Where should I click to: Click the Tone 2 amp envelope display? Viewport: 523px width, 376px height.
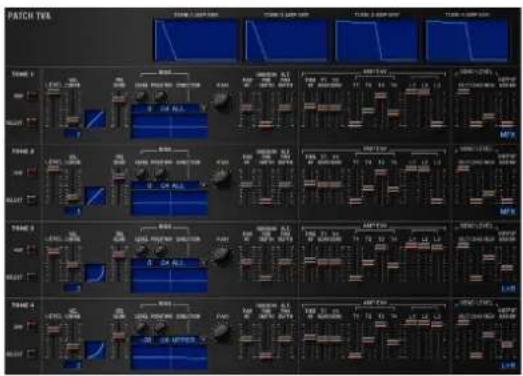[x=287, y=41]
